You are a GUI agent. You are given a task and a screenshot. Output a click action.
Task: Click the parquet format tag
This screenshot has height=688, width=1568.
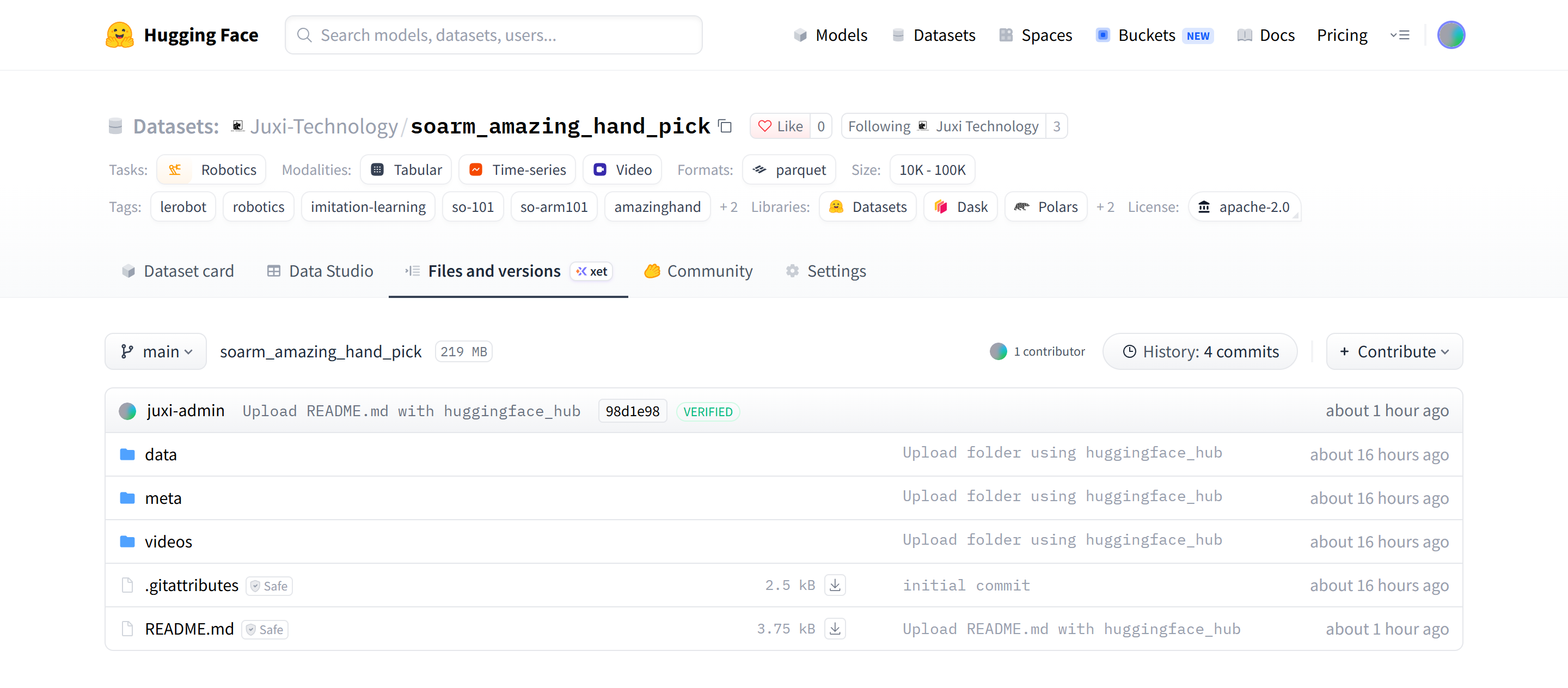pyautogui.click(x=789, y=169)
